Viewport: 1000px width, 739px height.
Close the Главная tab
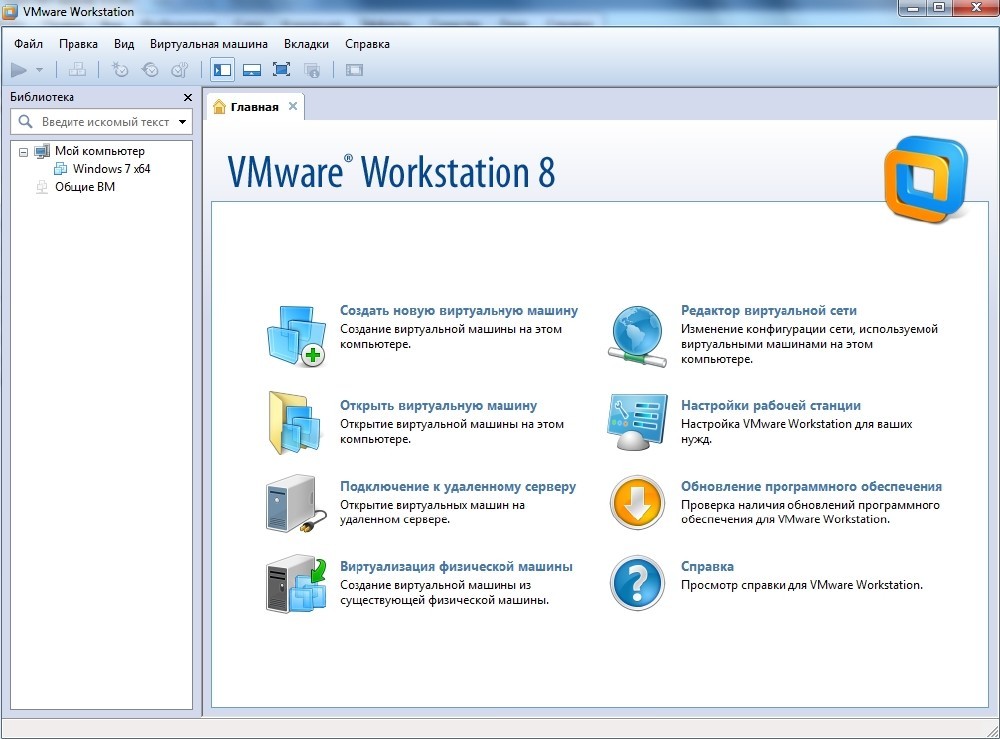click(x=293, y=106)
